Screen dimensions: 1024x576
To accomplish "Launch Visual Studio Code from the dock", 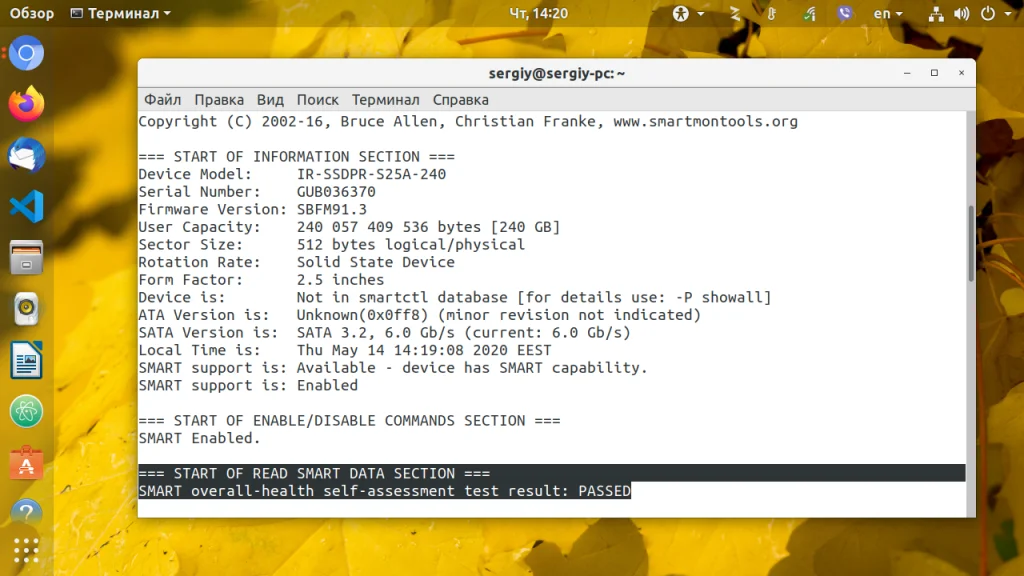I will [x=27, y=207].
